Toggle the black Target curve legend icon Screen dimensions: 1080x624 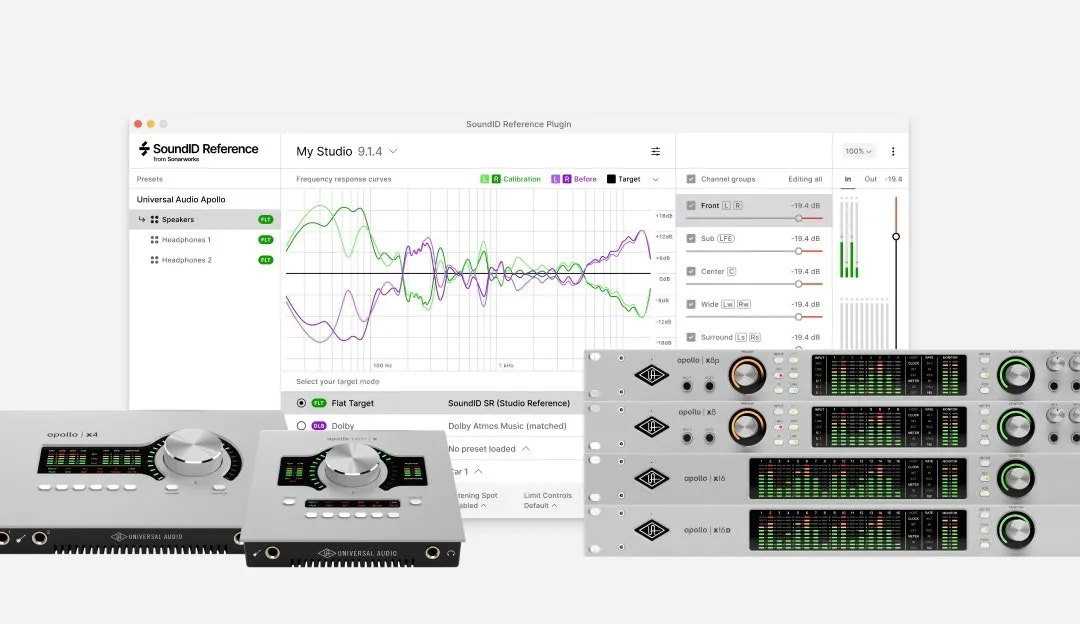(611, 179)
